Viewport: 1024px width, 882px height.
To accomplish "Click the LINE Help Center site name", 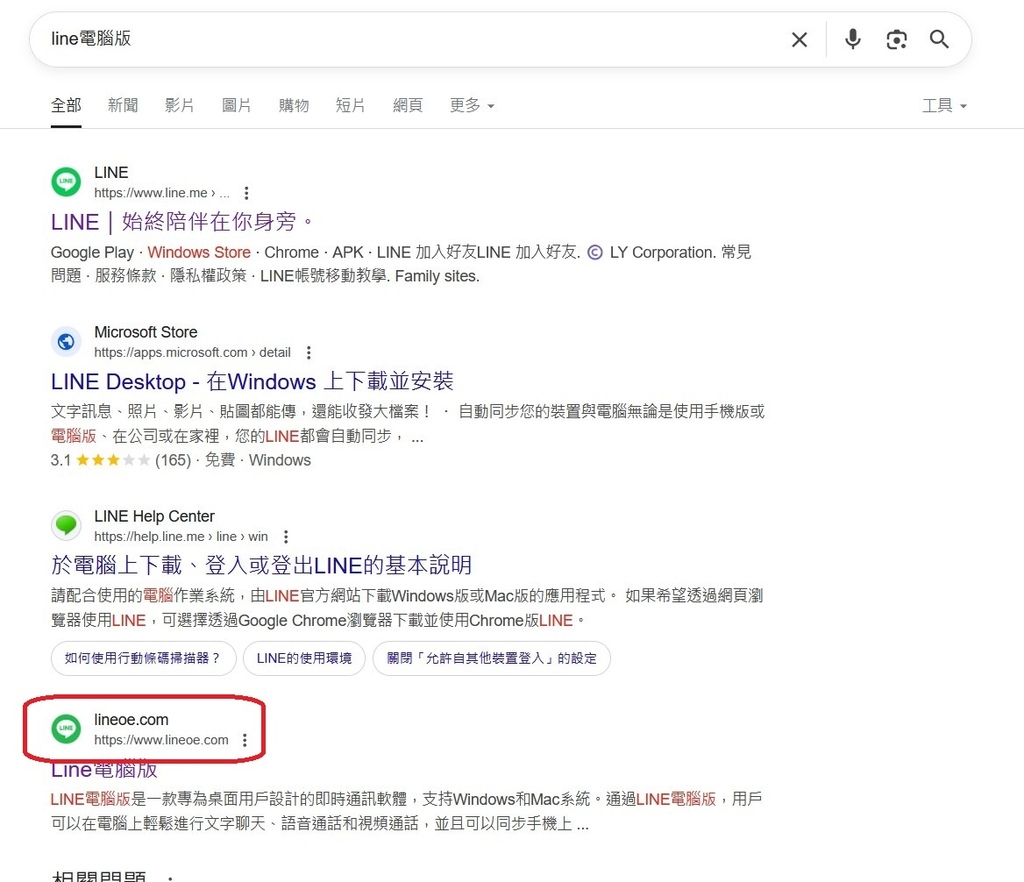I will pos(154,516).
